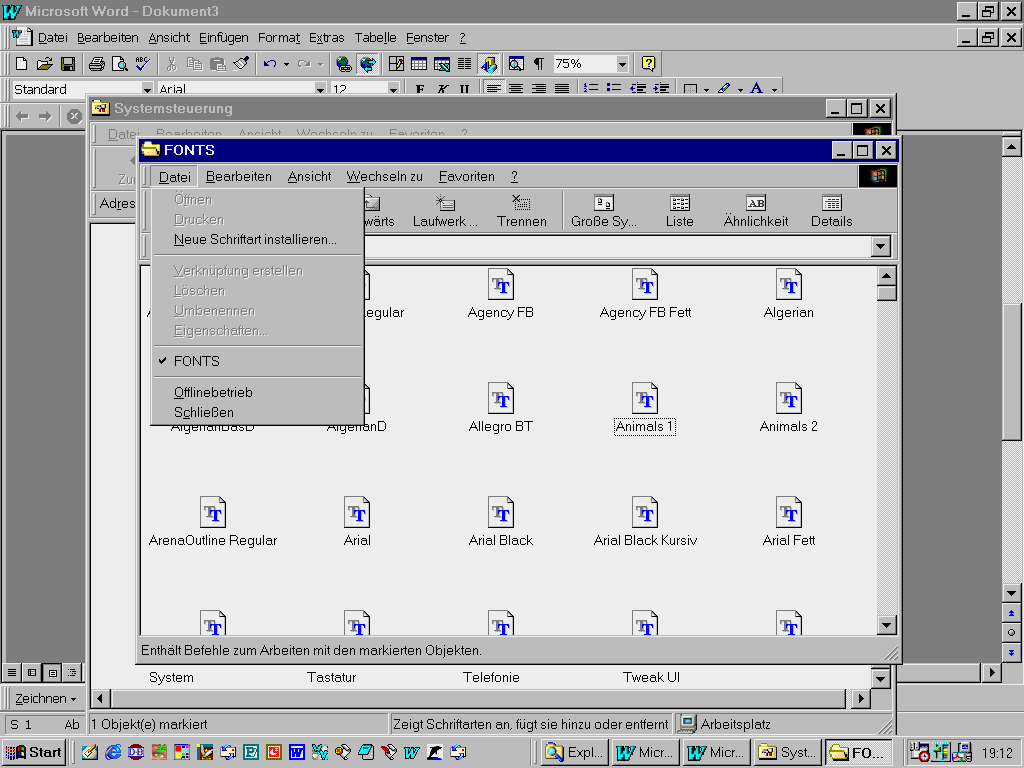
Task: Undo the last action in Word
Action: tap(270, 64)
